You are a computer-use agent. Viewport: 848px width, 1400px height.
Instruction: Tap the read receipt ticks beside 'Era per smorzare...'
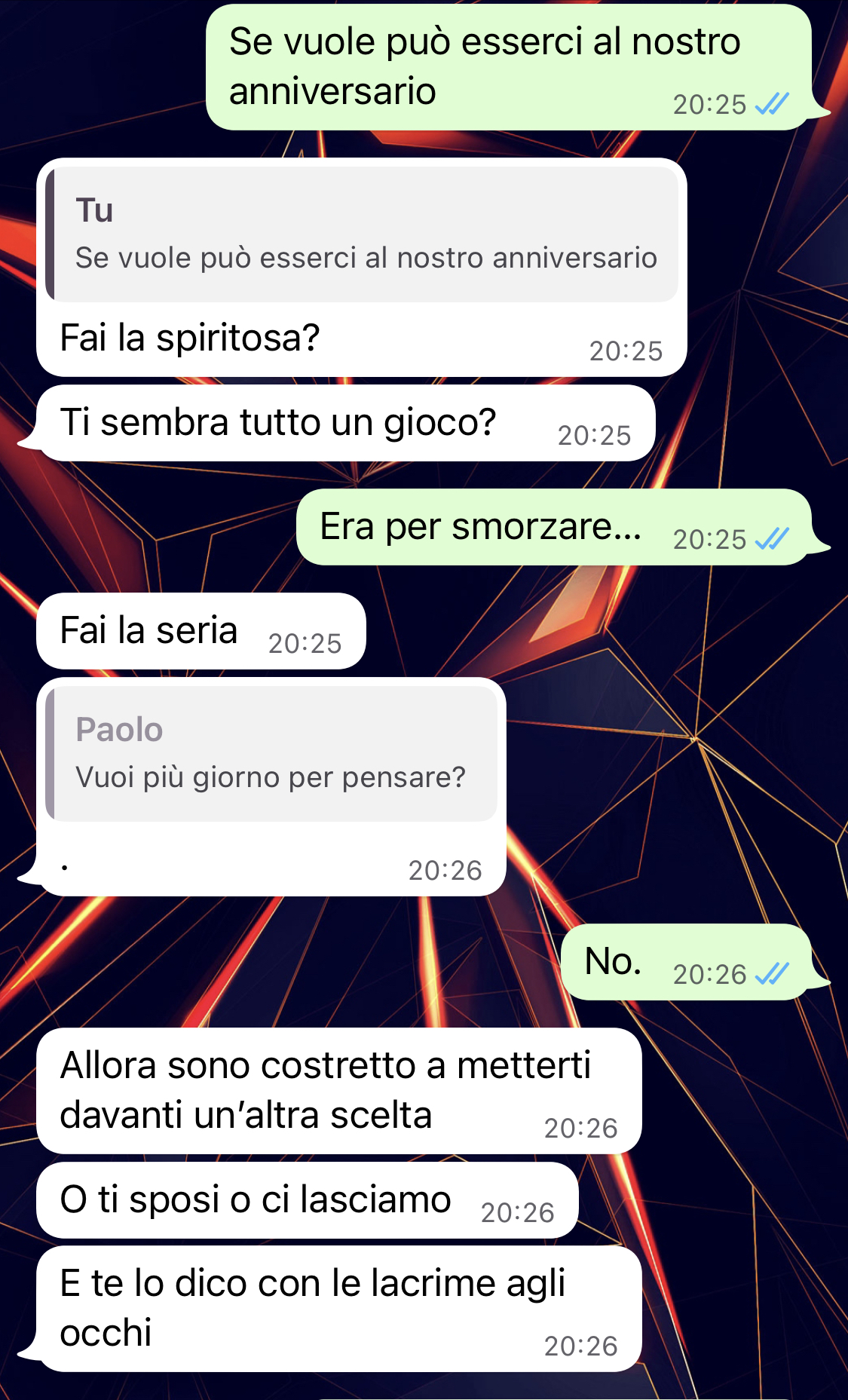point(772,539)
